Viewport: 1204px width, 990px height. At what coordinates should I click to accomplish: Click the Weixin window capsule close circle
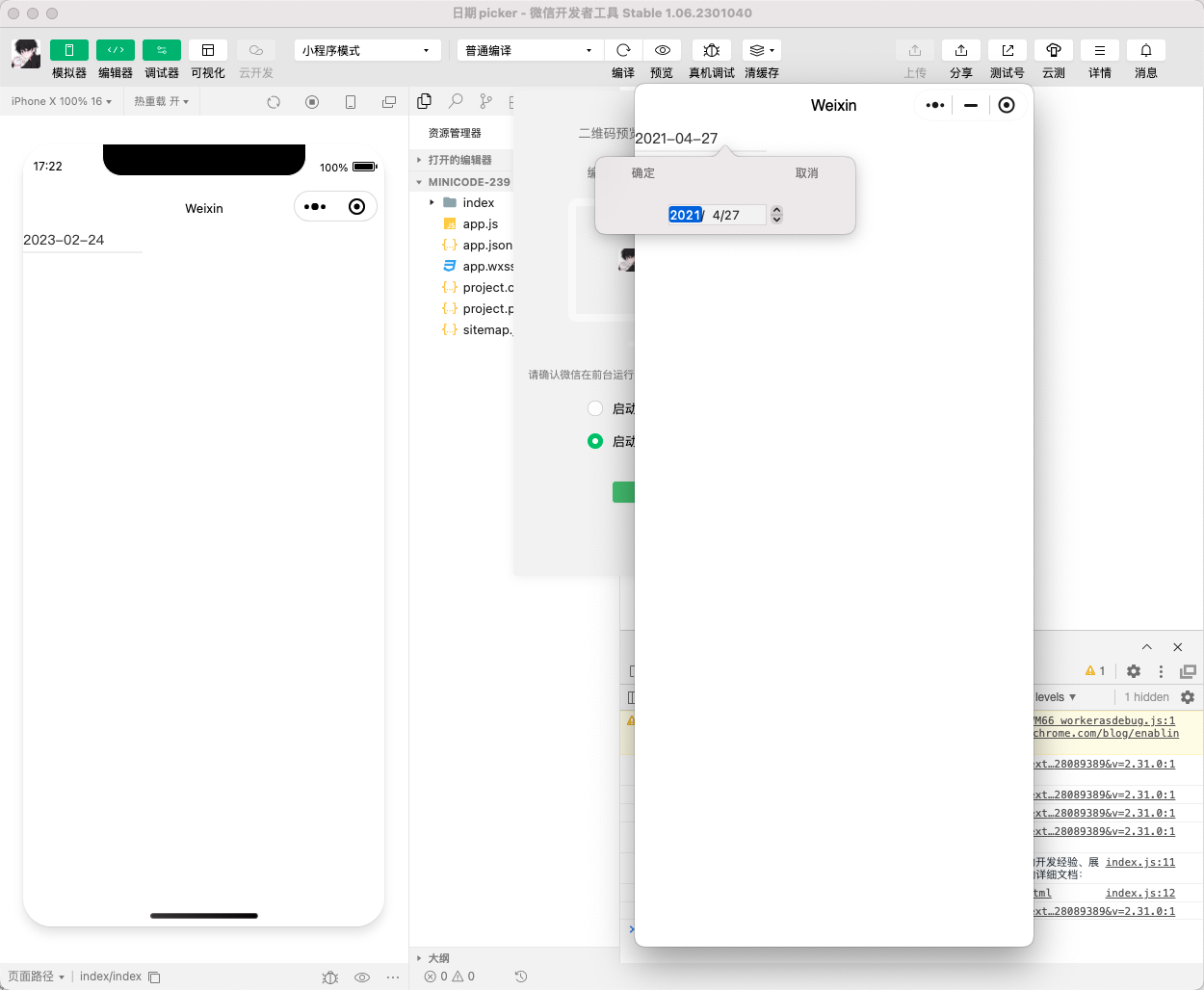point(1007,105)
